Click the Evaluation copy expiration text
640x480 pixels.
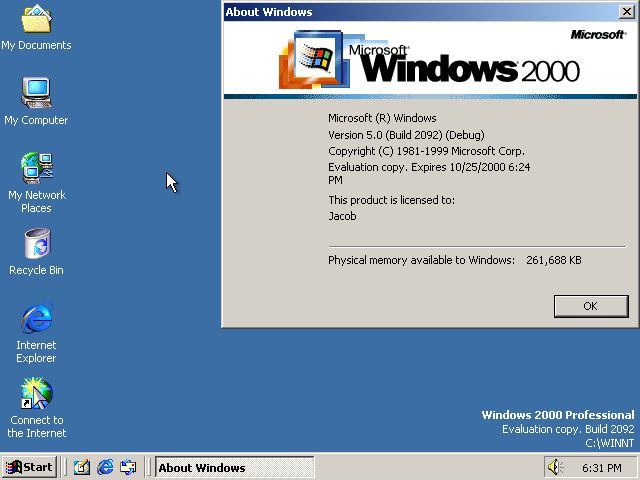(x=429, y=173)
